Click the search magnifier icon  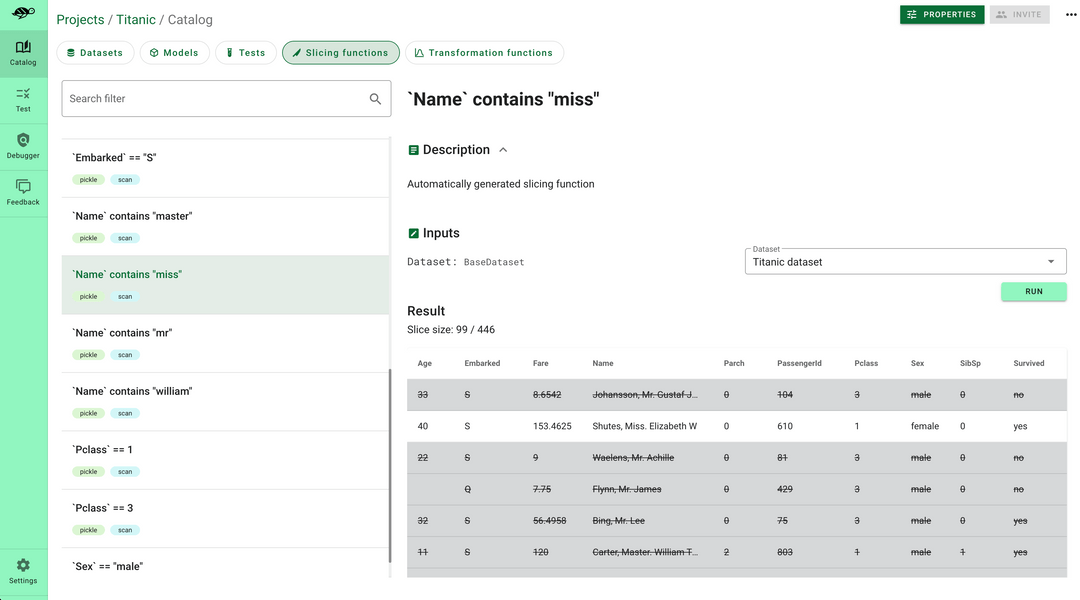click(375, 99)
